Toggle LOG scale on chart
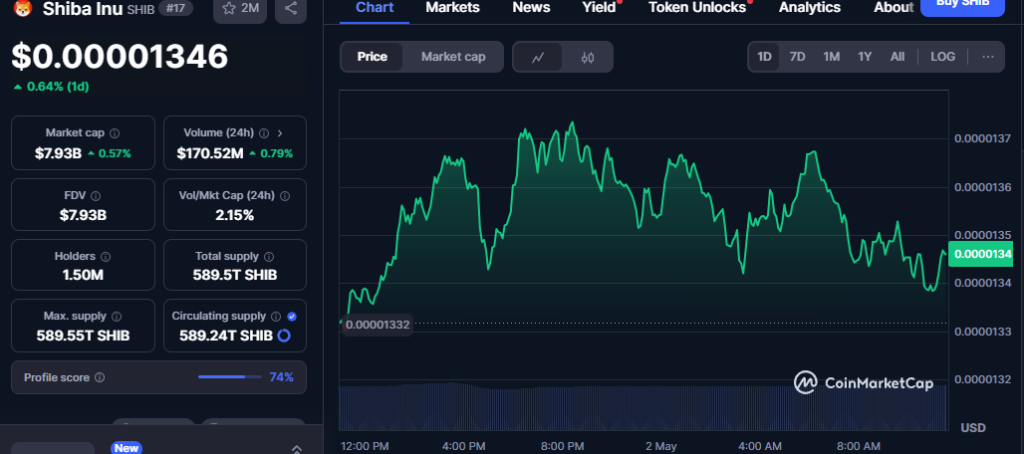The height and width of the screenshot is (454, 1024). coord(942,57)
